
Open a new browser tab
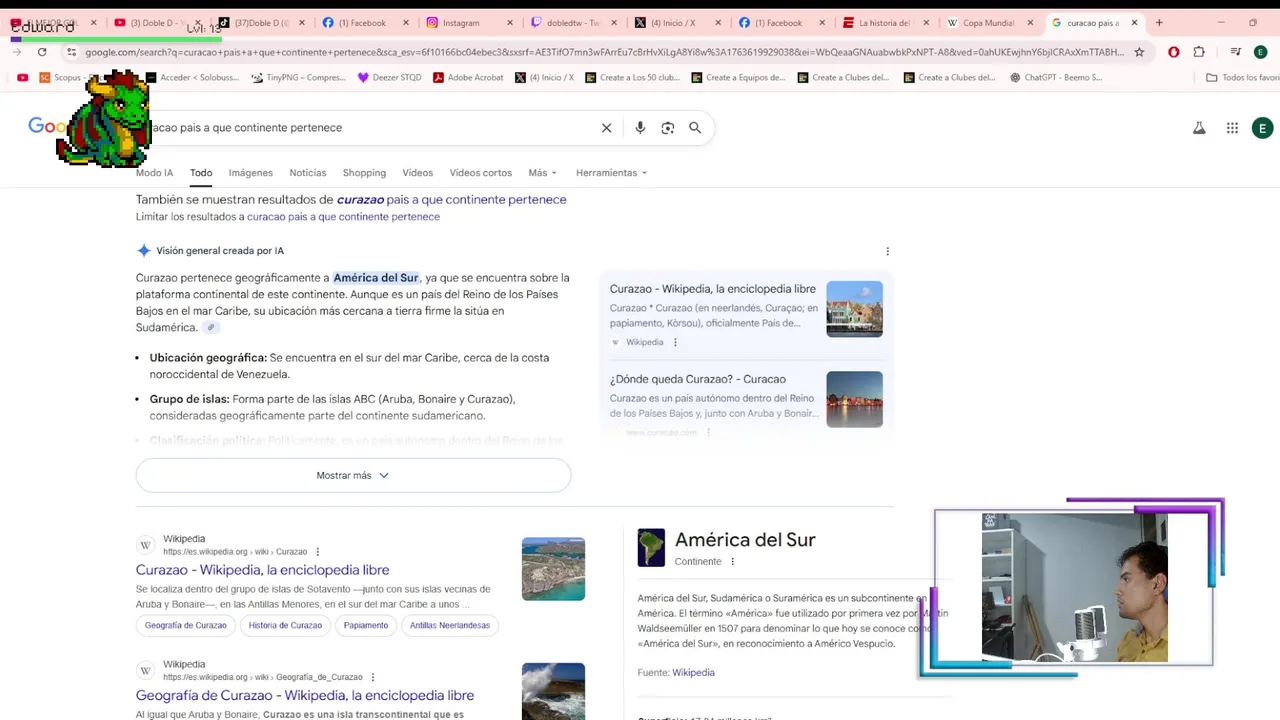point(1159,22)
